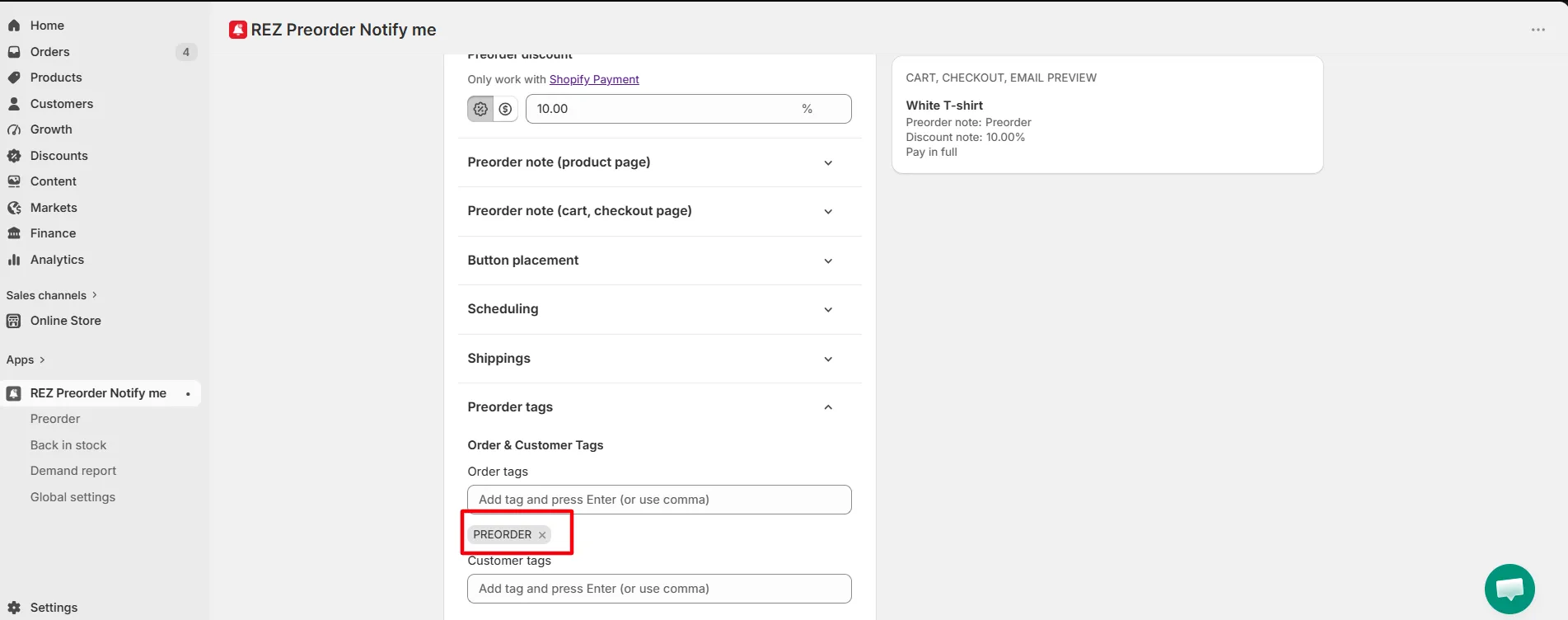This screenshot has height=620, width=1568.
Task: Expand the Apps list chevron
Action: pyautogui.click(x=42, y=360)
